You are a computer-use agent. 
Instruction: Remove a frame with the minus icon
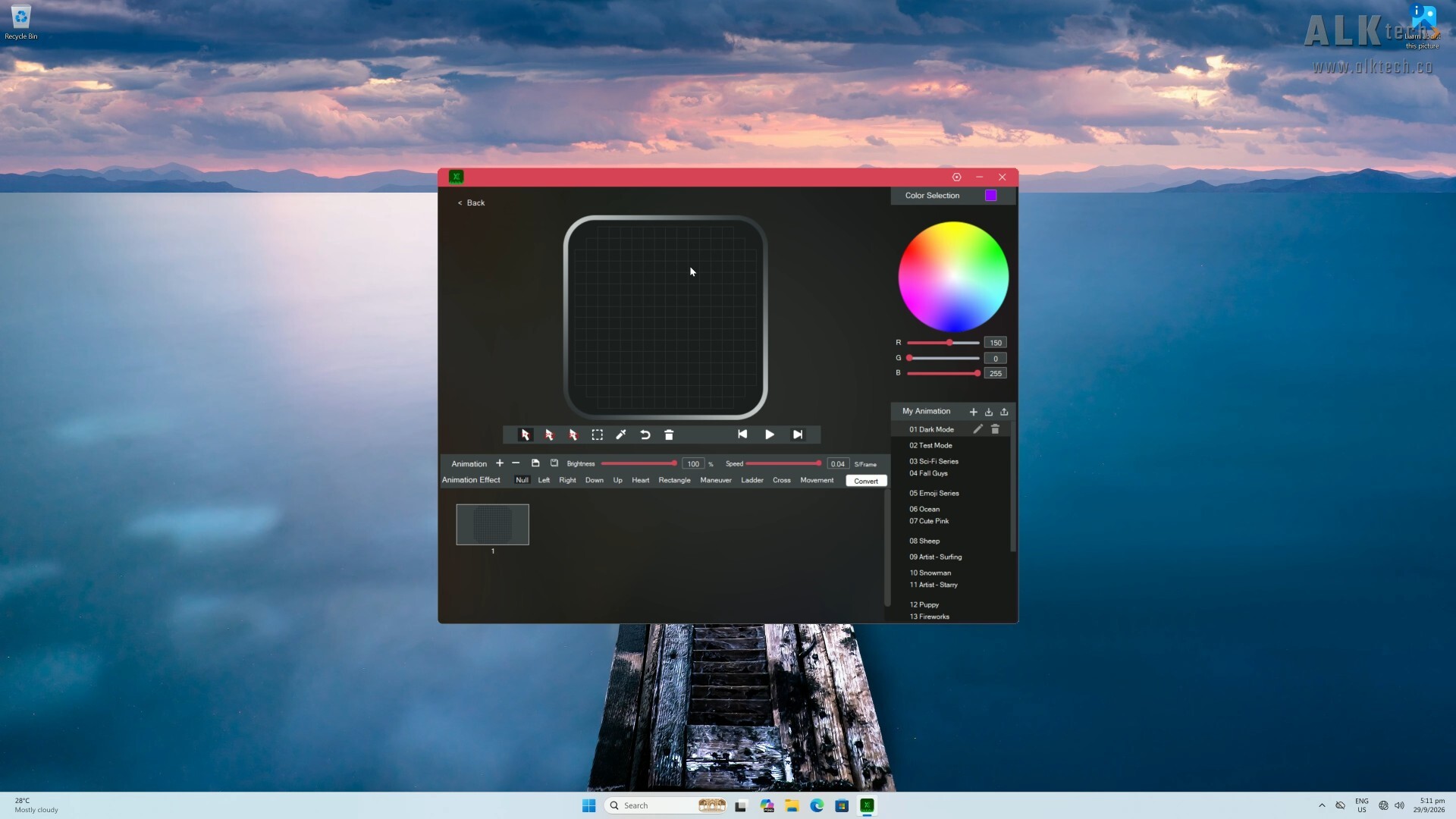[516, 463]
